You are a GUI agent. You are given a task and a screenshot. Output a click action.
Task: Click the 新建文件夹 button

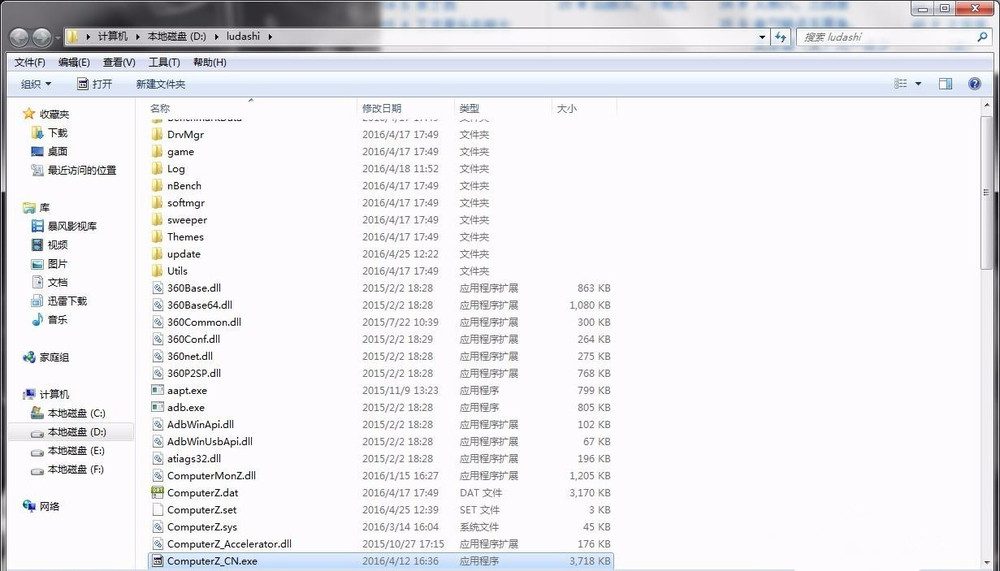pos(161,84)
